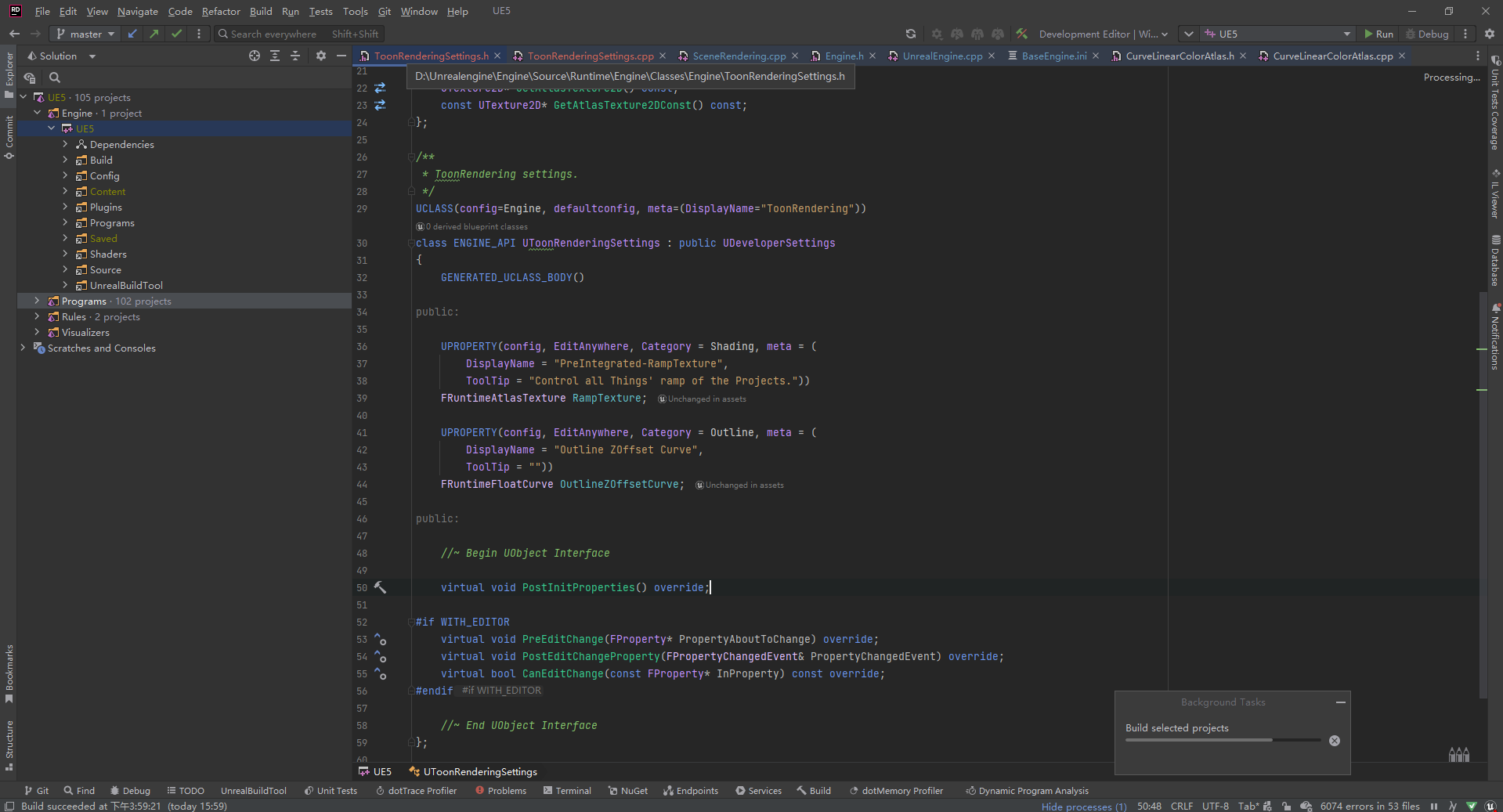Open the IL Viewer panel
The width and height of the screenshot is (1503, 812).
point(1494,196)
